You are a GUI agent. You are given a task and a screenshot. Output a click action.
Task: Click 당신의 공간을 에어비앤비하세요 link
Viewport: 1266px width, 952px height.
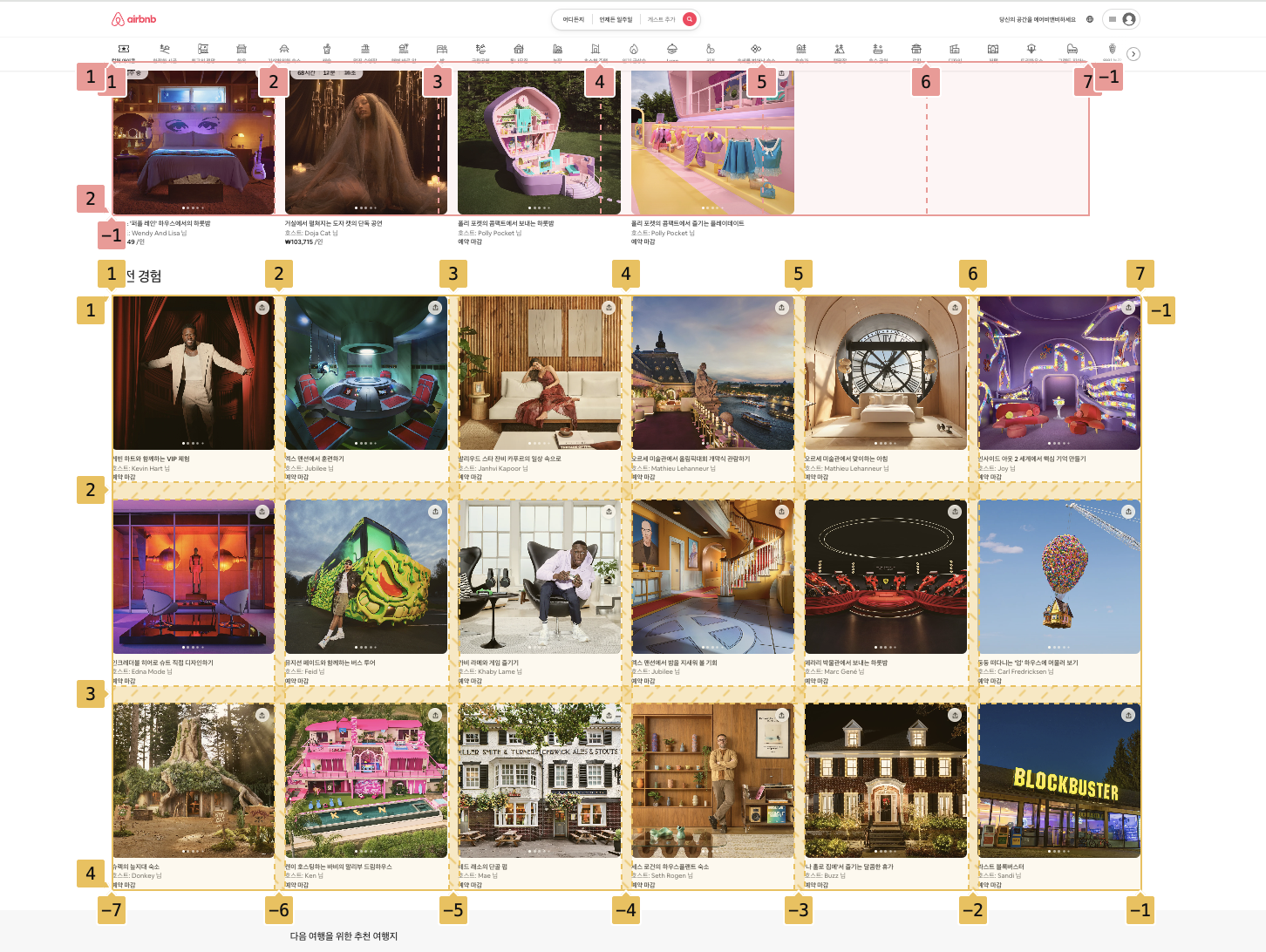click(x=1038, y=19)
